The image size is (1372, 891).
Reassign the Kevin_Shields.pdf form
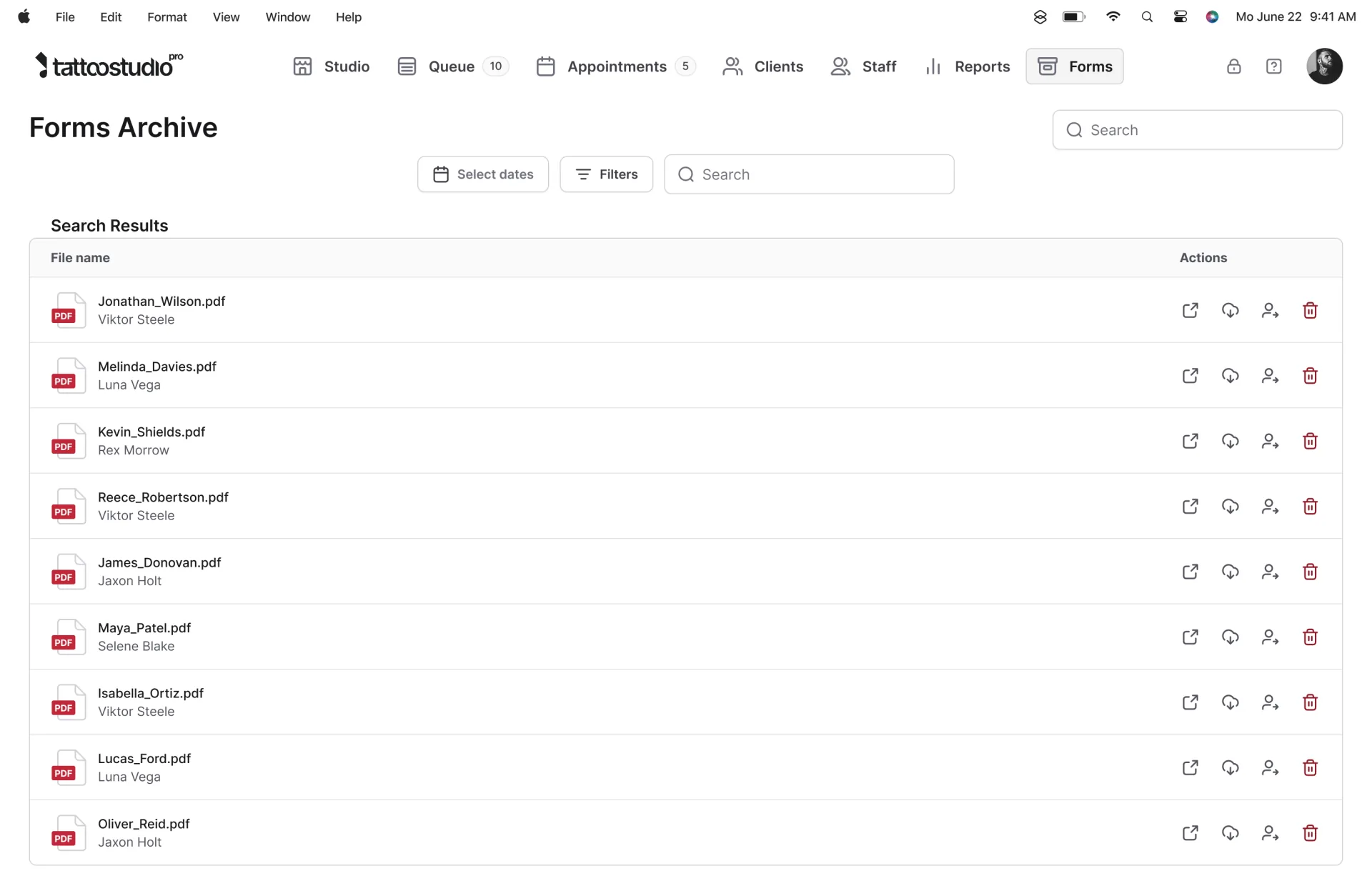(1270, 441)
